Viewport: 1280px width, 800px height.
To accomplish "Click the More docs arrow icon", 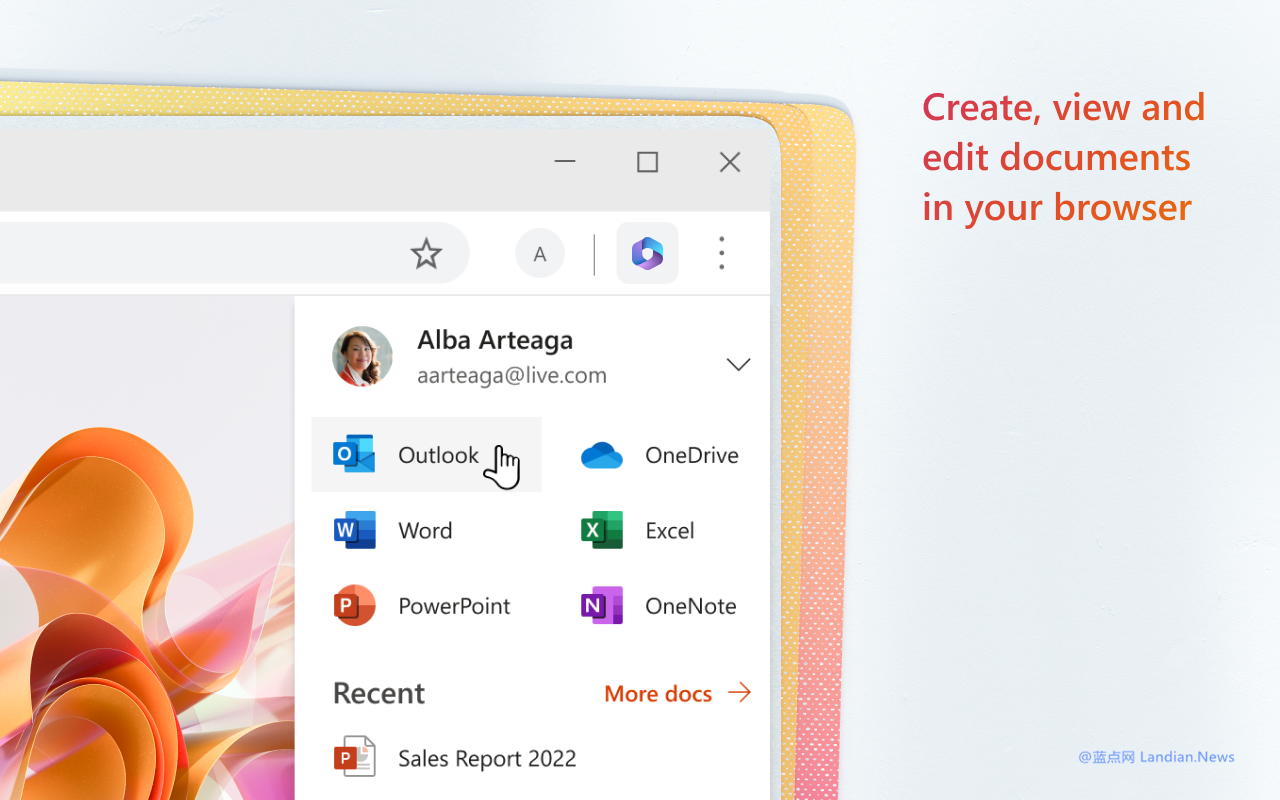I will click(738, 692).
